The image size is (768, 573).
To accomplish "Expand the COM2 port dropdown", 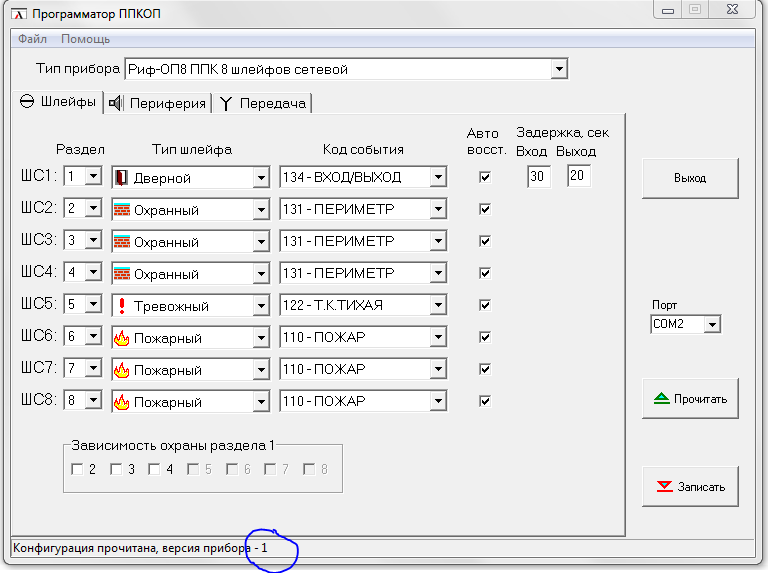I will (x=711, y=324).
